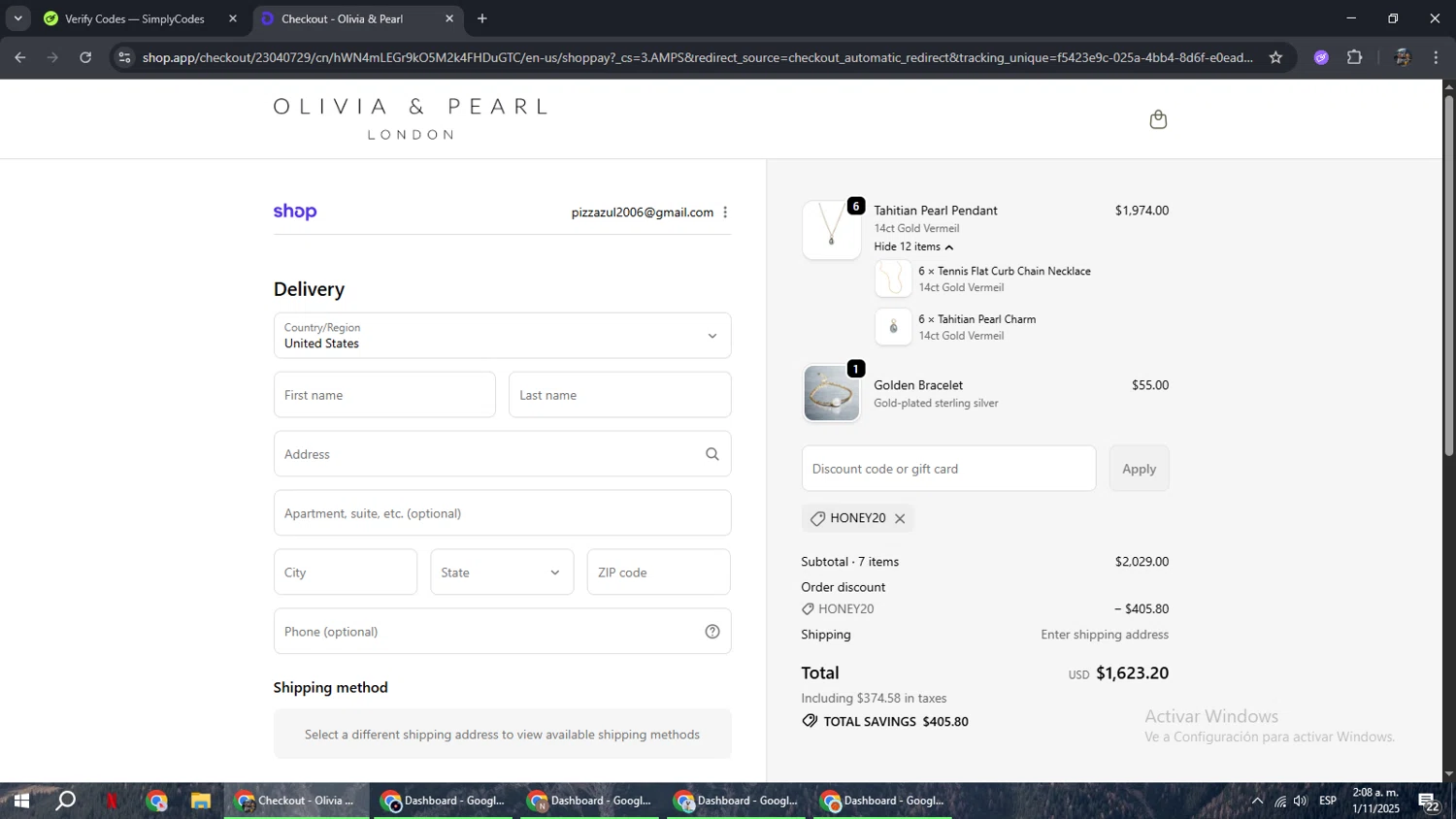Collapse the Hide 12 items list
The image size is (1456, 819).
913,246
